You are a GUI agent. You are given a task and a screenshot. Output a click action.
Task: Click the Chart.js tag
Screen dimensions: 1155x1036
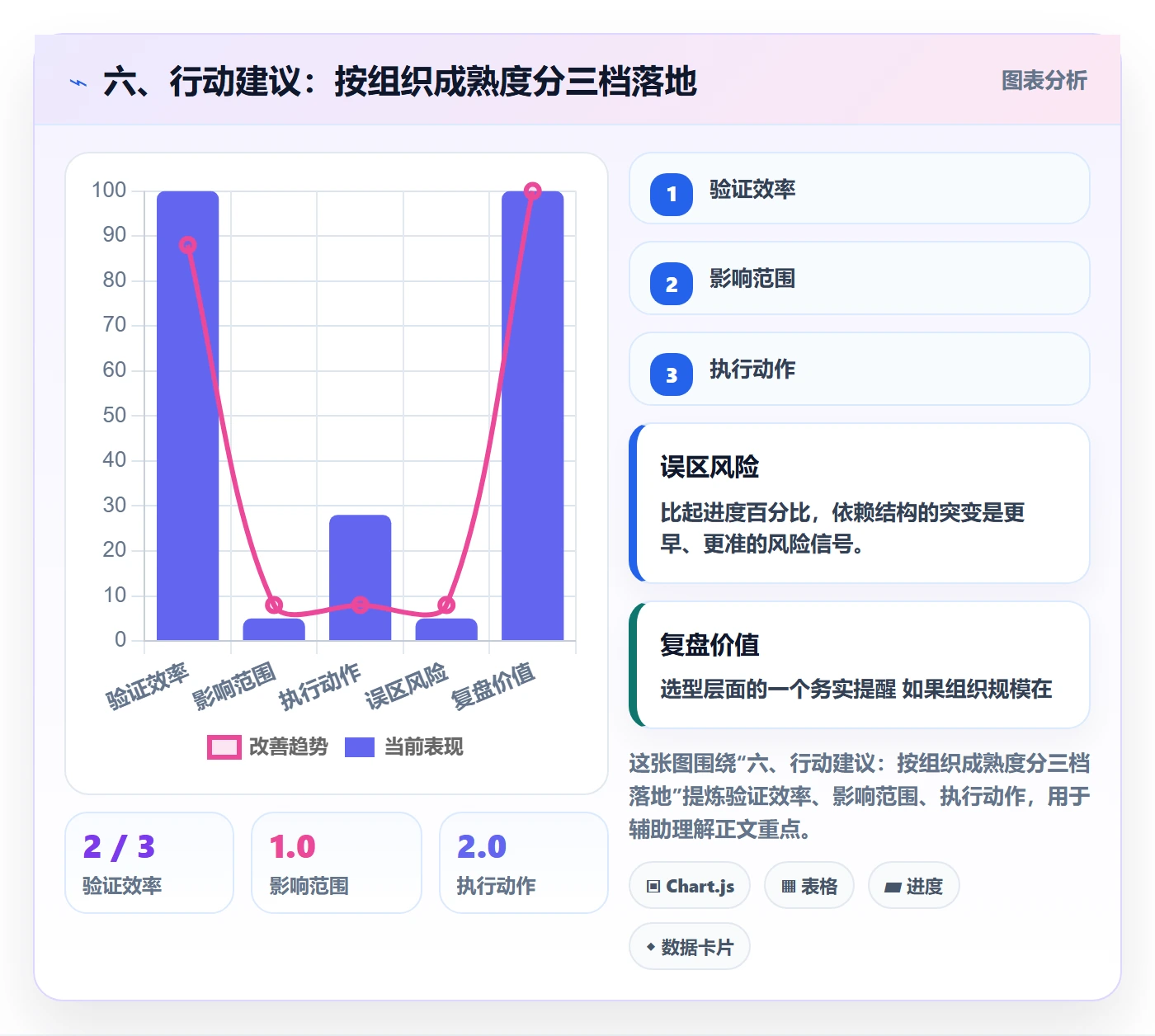click(x=690, y=886)
